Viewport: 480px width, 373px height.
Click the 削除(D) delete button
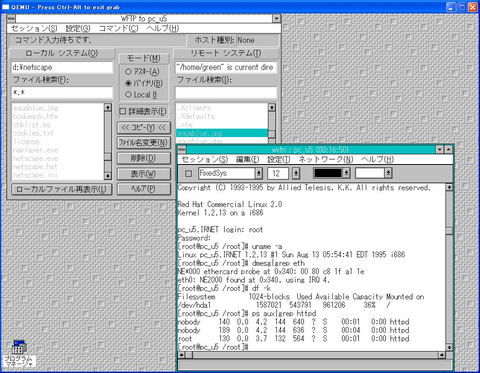point(144,158)
